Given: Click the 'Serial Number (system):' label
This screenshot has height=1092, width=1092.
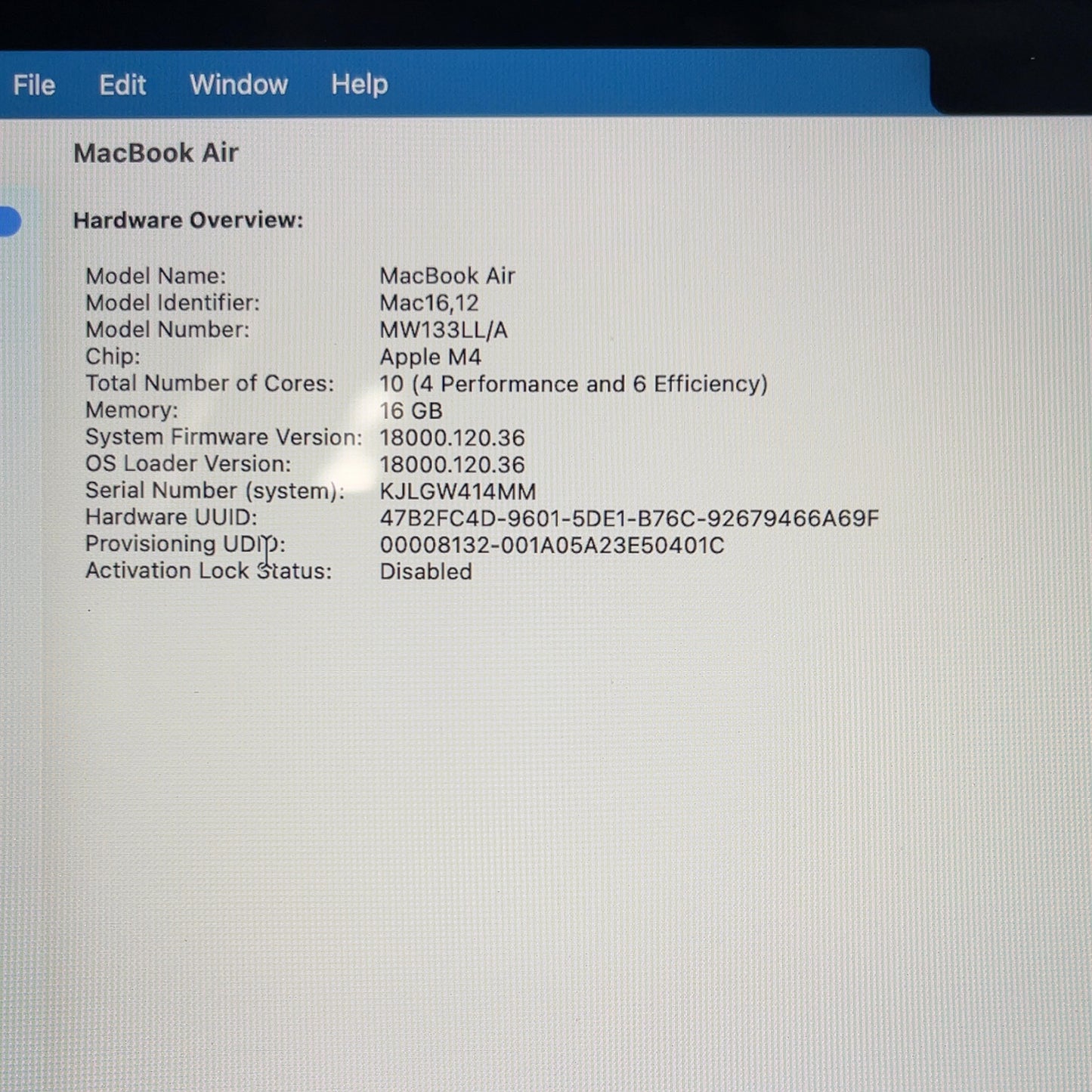Looking at the screenshot, I should [215, 490].
